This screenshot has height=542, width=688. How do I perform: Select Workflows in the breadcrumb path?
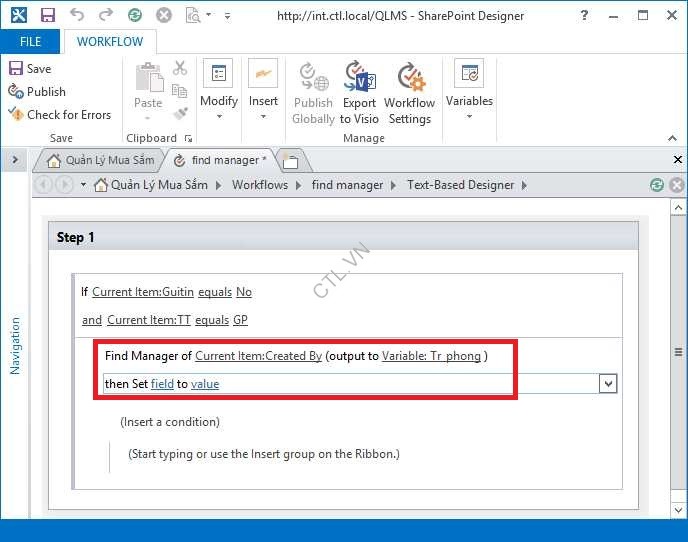259,185
